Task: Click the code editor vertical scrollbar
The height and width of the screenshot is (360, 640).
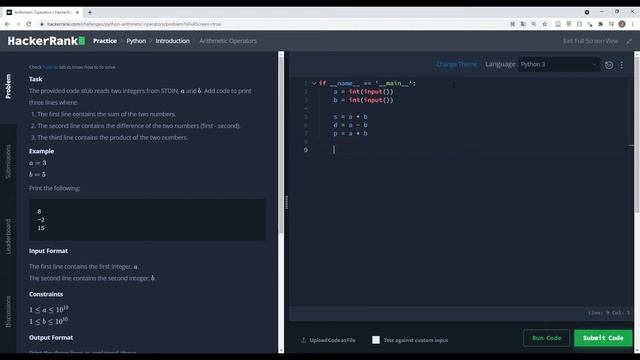Action: [637, 135]
